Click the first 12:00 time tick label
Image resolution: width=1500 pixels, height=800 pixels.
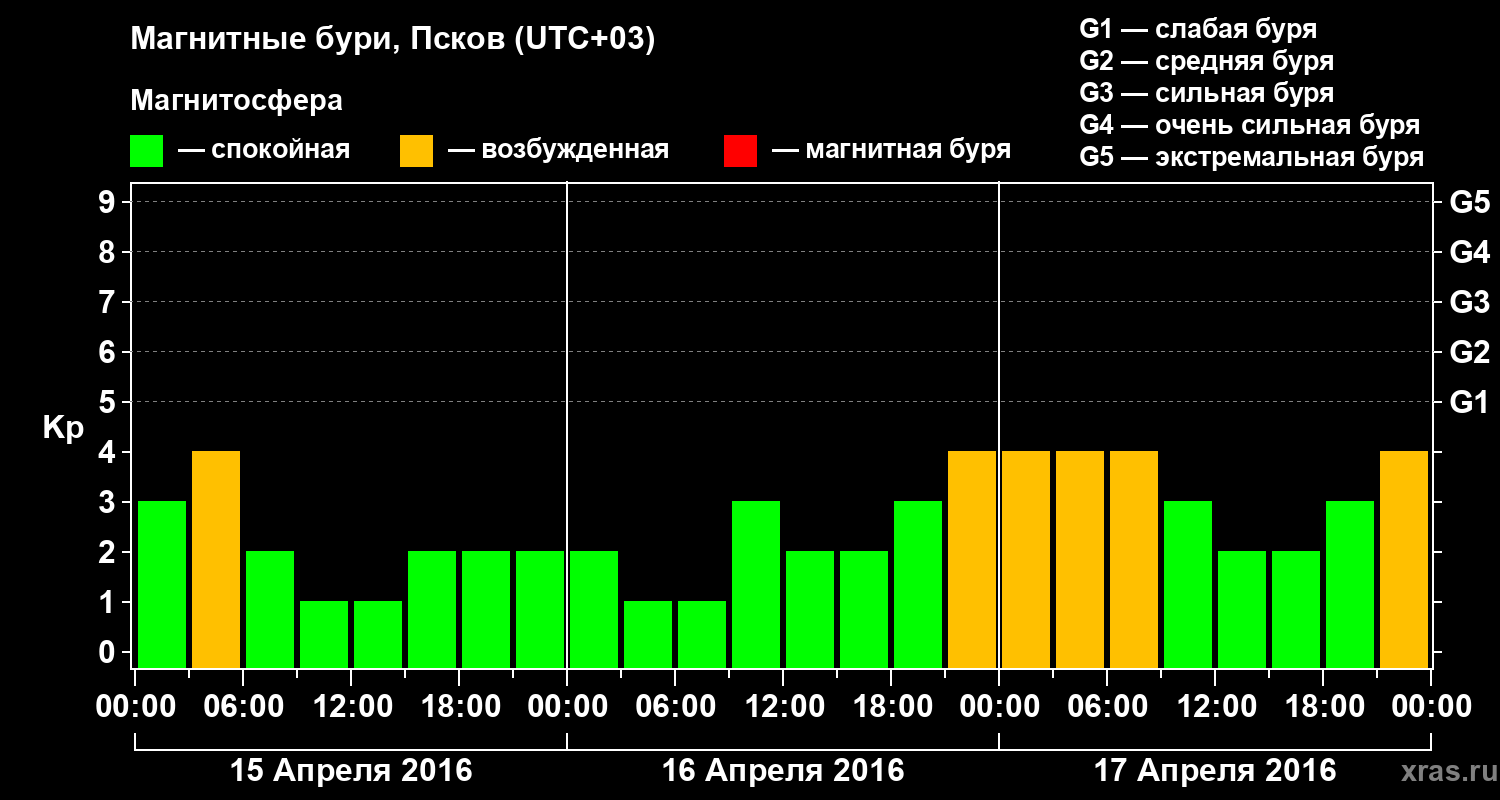point(351,707)
